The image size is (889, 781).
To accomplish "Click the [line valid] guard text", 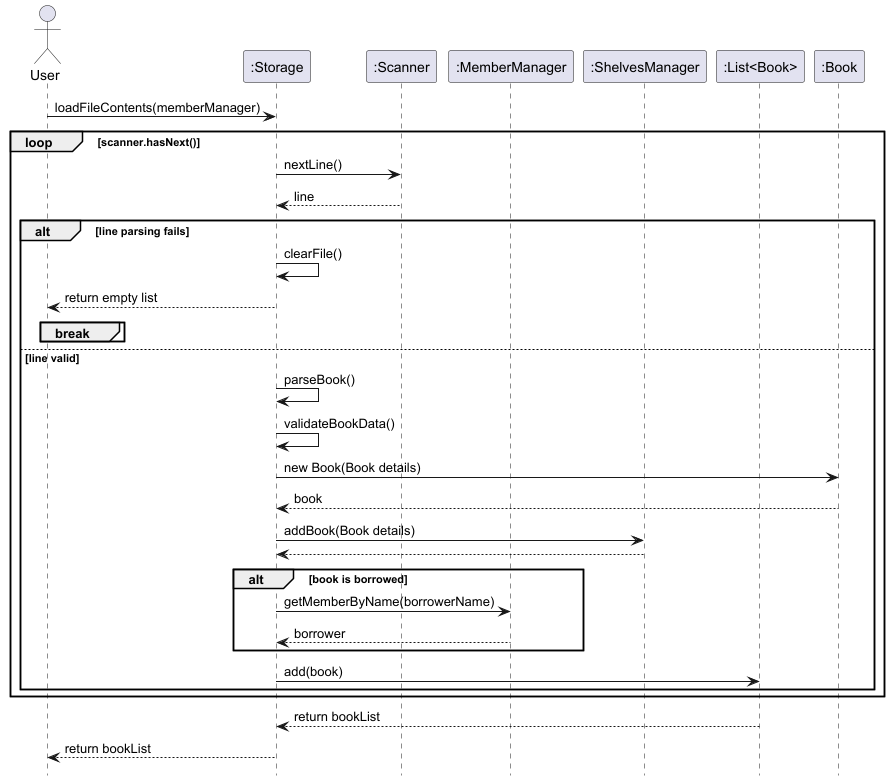I will (52, 358).
